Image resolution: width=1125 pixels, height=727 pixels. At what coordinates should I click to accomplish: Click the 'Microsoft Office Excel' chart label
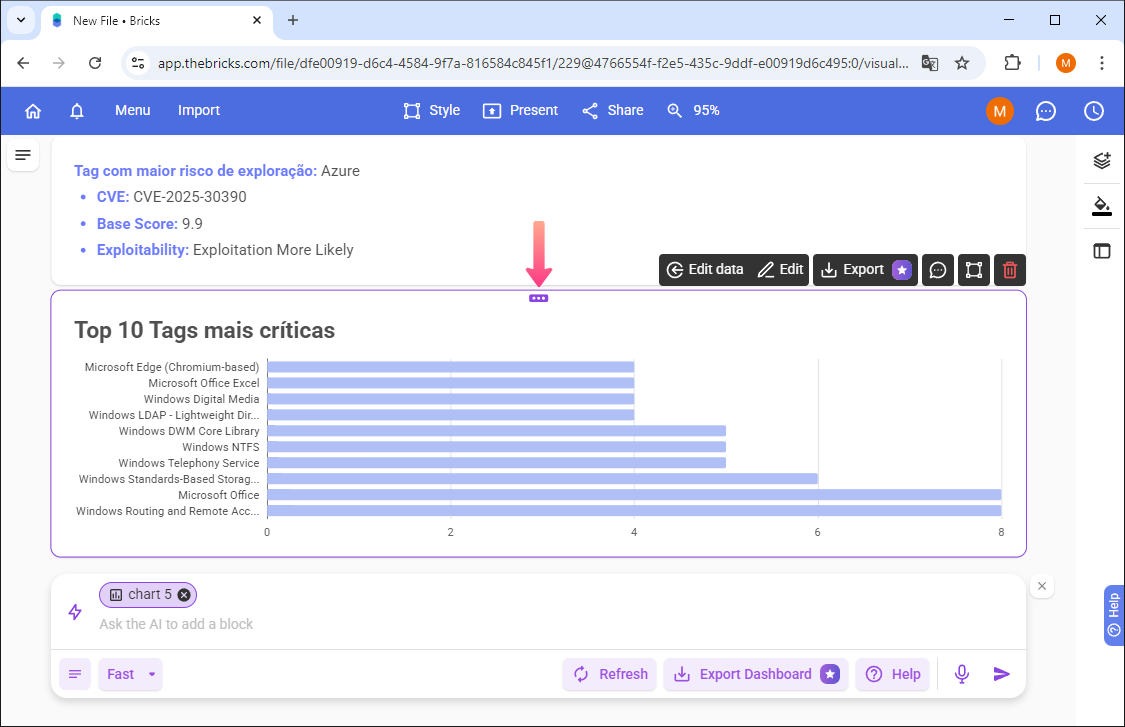[204, 383]
